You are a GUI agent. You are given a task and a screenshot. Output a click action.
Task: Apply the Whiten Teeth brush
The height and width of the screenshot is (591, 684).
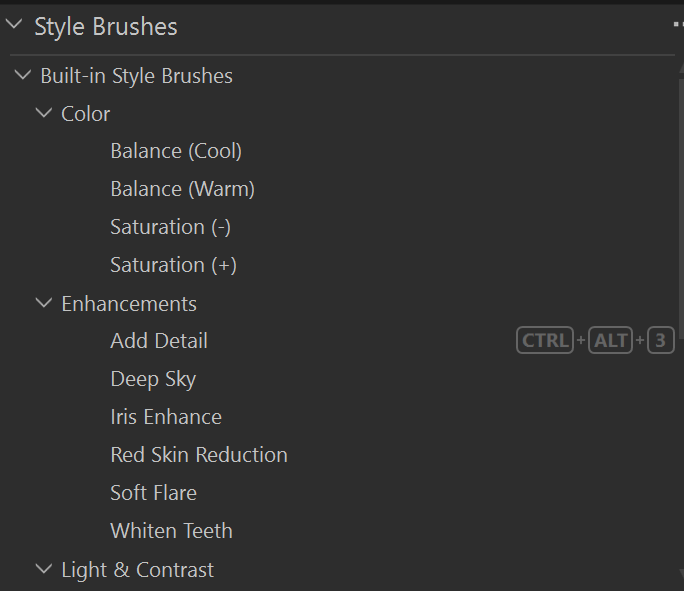click(x=171, y=531)
